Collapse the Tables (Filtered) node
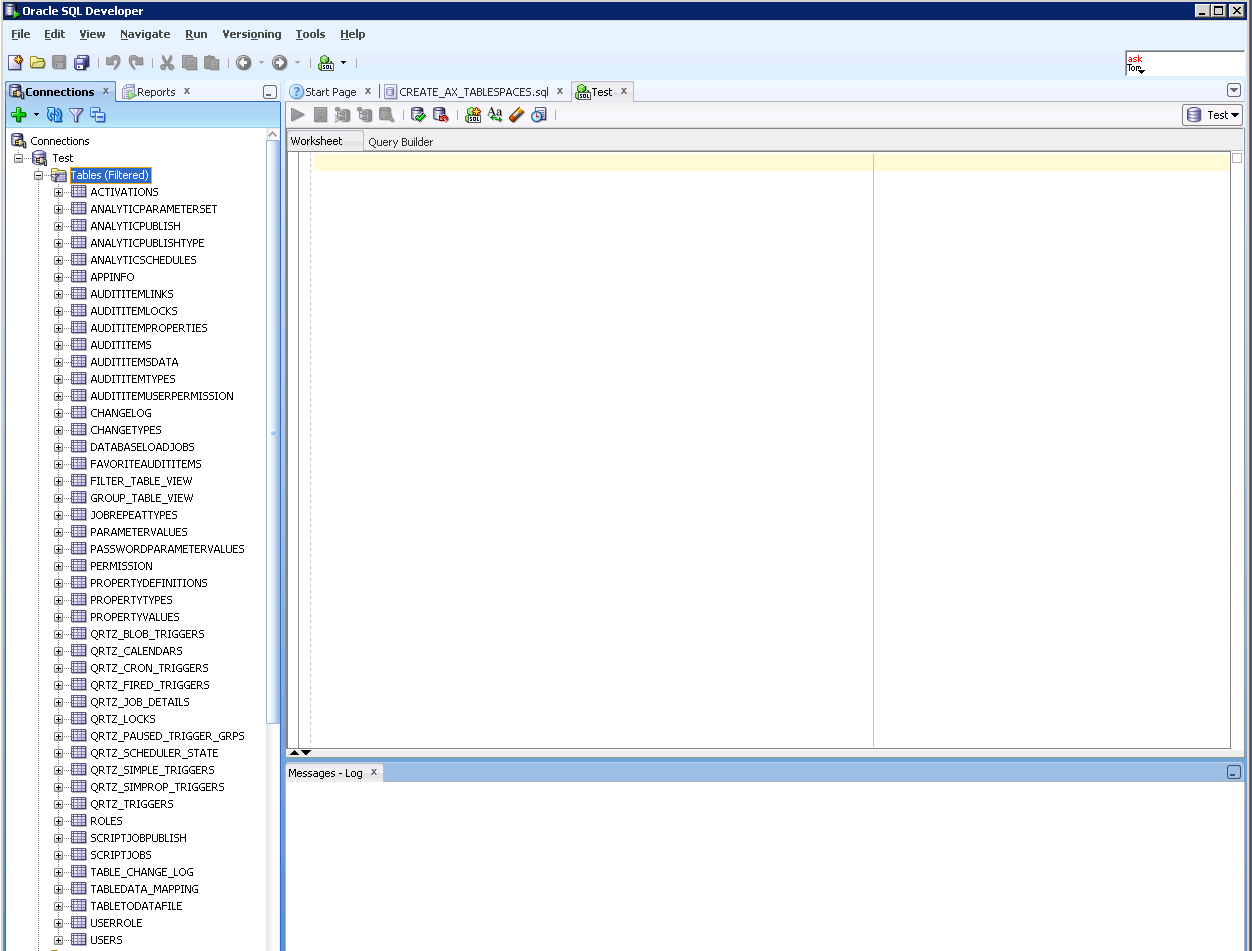1252x951 pixels. point(39,175)
